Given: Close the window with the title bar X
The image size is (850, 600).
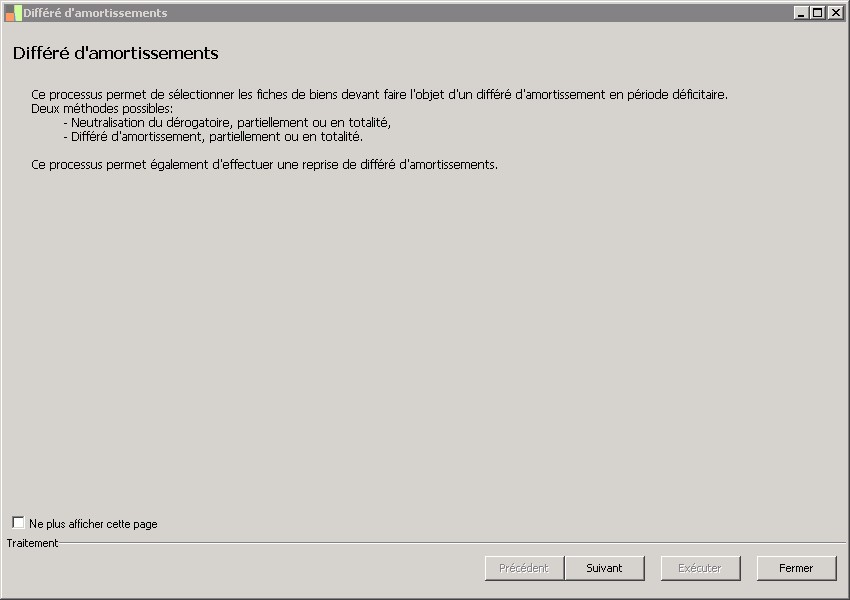Looking at the screenshot, I should click(833, 13).
